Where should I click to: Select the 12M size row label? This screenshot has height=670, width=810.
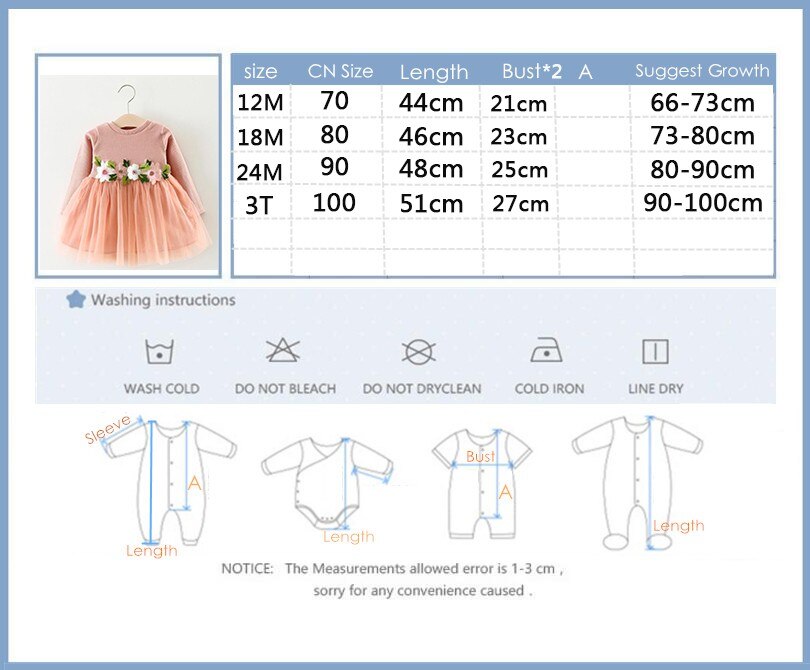[260, 102]
